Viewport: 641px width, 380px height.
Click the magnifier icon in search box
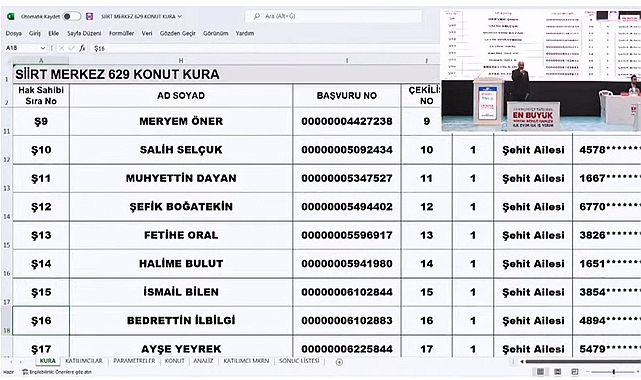[x=257, y=16]
